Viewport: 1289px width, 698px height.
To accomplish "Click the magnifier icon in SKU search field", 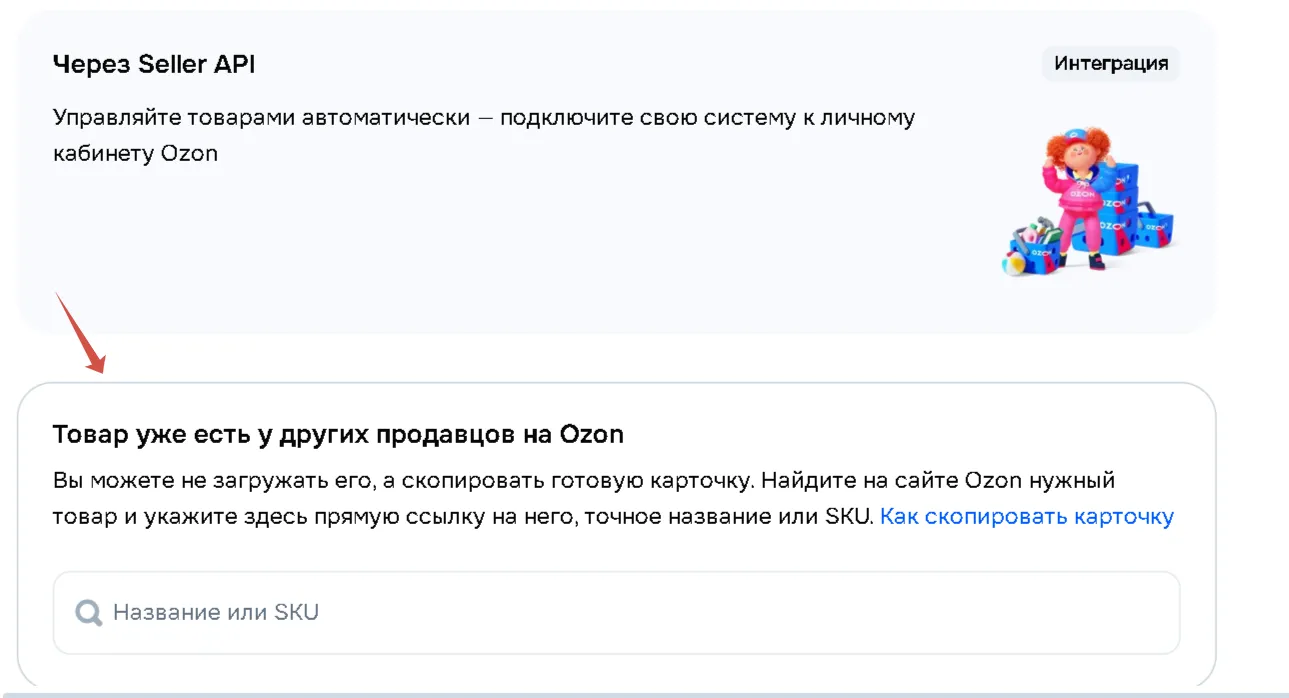I will tap(89, 612).
